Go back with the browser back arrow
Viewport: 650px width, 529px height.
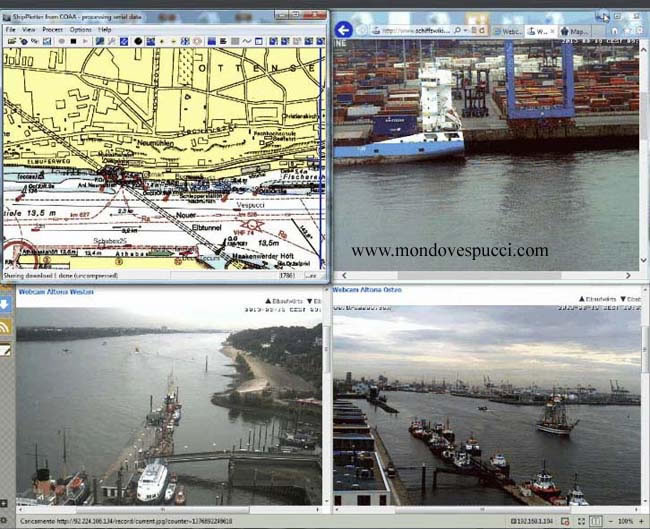click(x=344, y=30)
